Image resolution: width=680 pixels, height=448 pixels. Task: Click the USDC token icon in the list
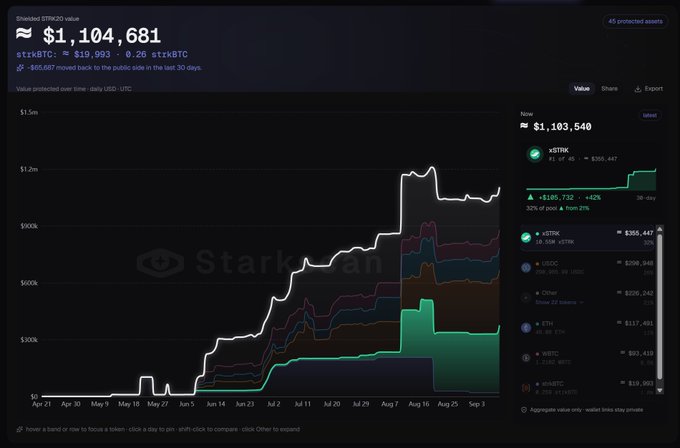tap(526, 268)
